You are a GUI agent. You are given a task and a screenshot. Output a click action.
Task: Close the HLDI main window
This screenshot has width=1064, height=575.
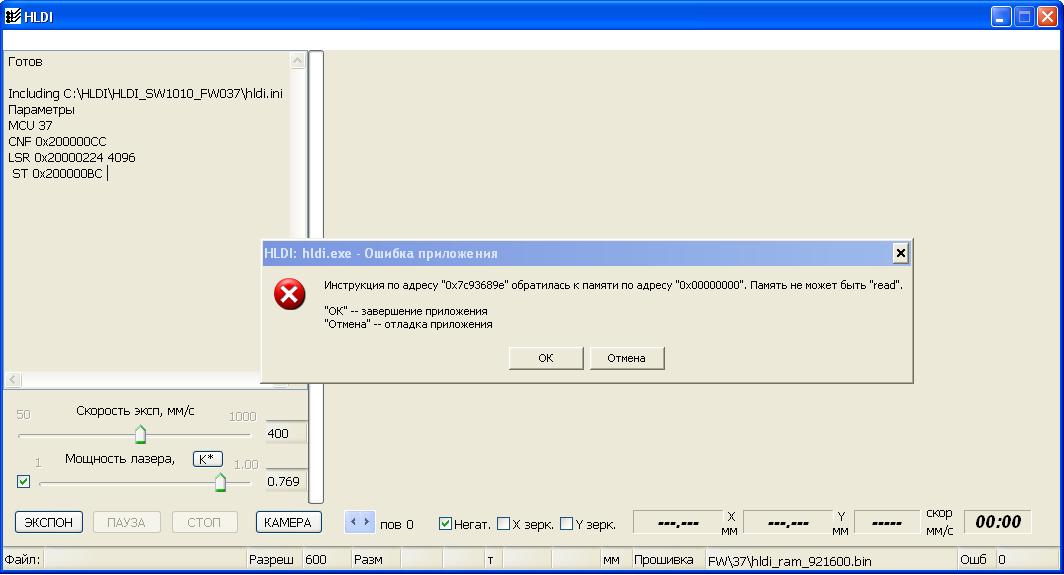pyautogui.click(x=1047, y=16)
